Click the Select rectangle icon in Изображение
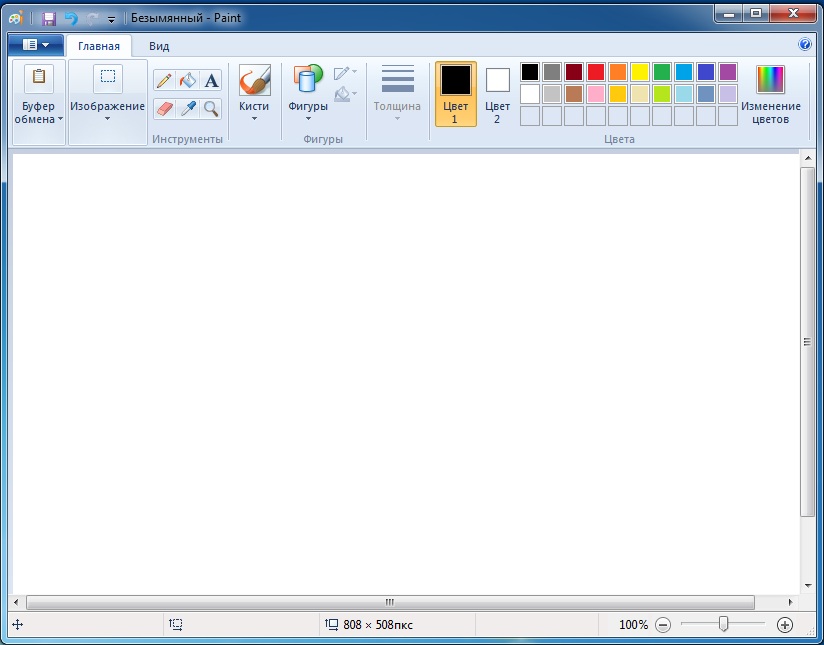 pos(108,78)
